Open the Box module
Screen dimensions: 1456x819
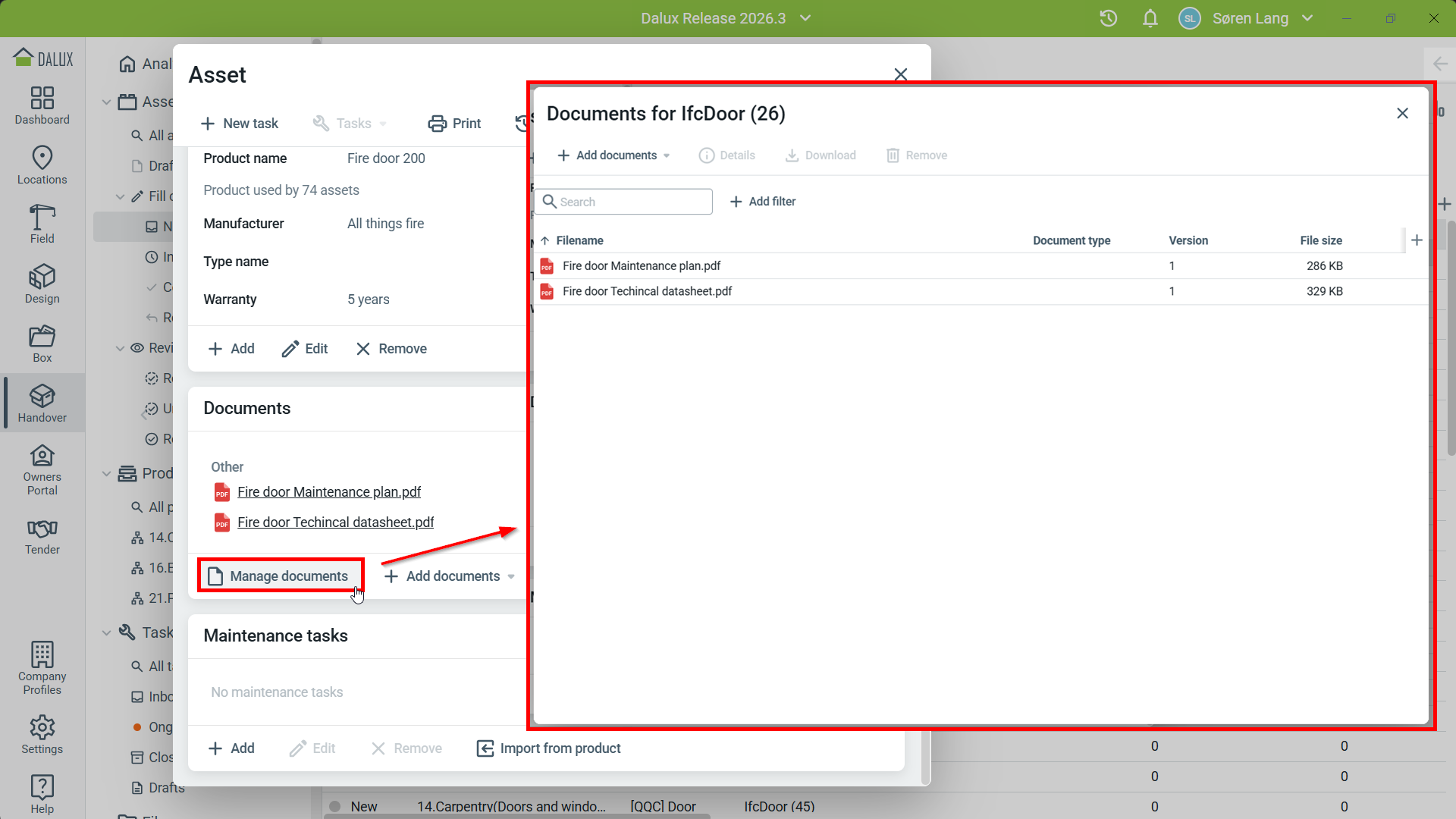42,344
